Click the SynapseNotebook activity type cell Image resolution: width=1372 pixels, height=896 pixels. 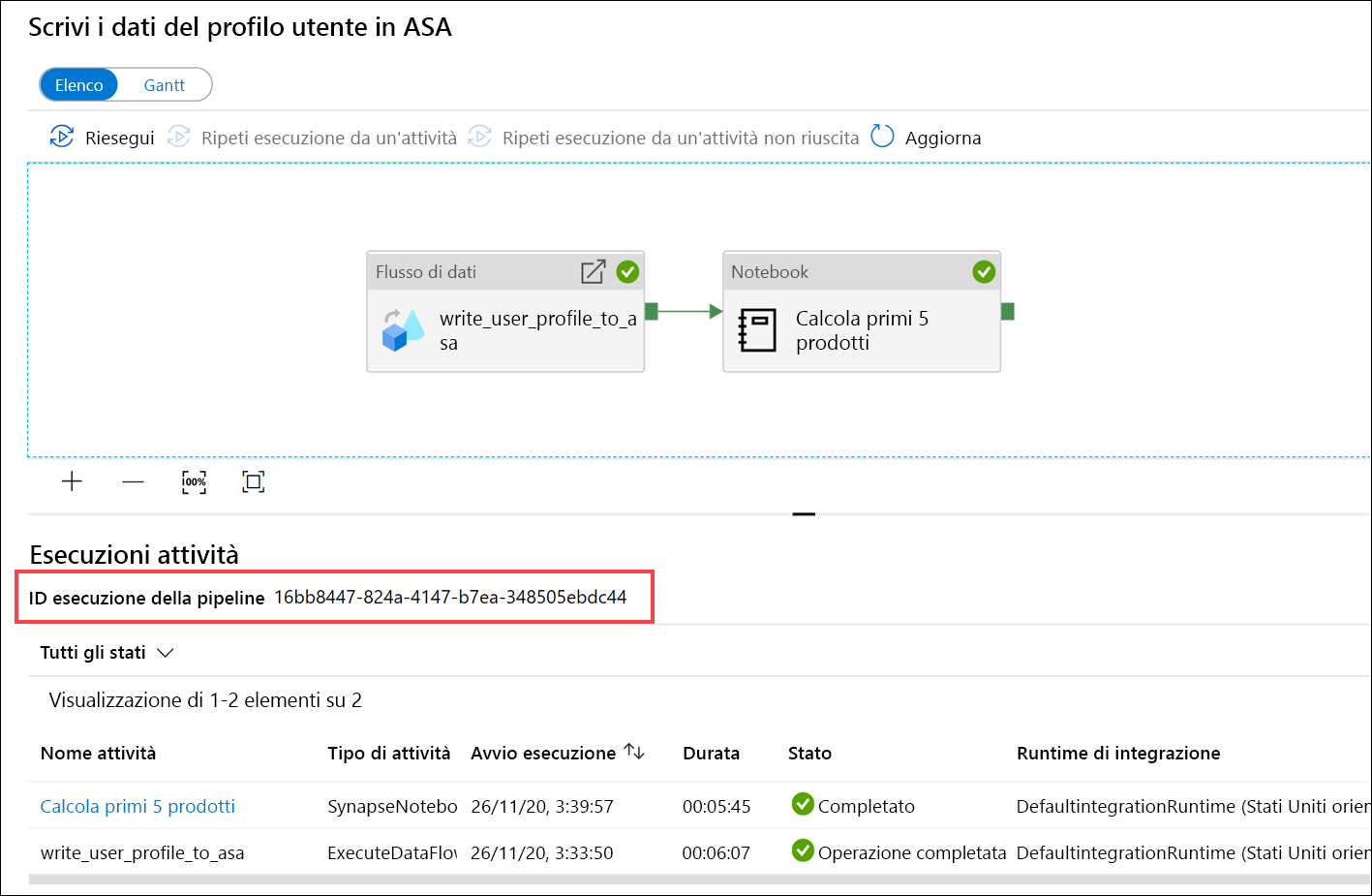392,806
